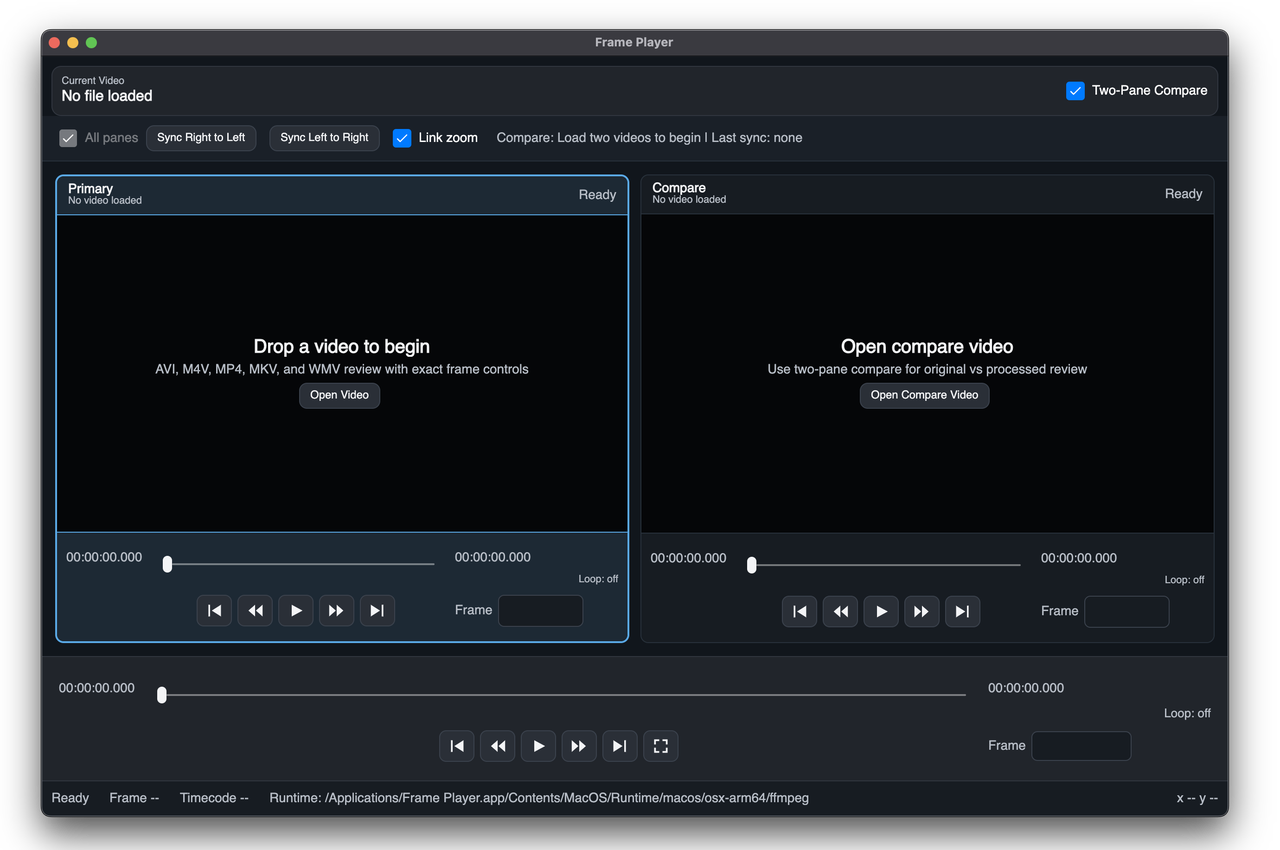The image size is (1280, 850).
Task: Focus Frame input field in bottom controls
Action: pyautogui.click(x=1081, y=746)
